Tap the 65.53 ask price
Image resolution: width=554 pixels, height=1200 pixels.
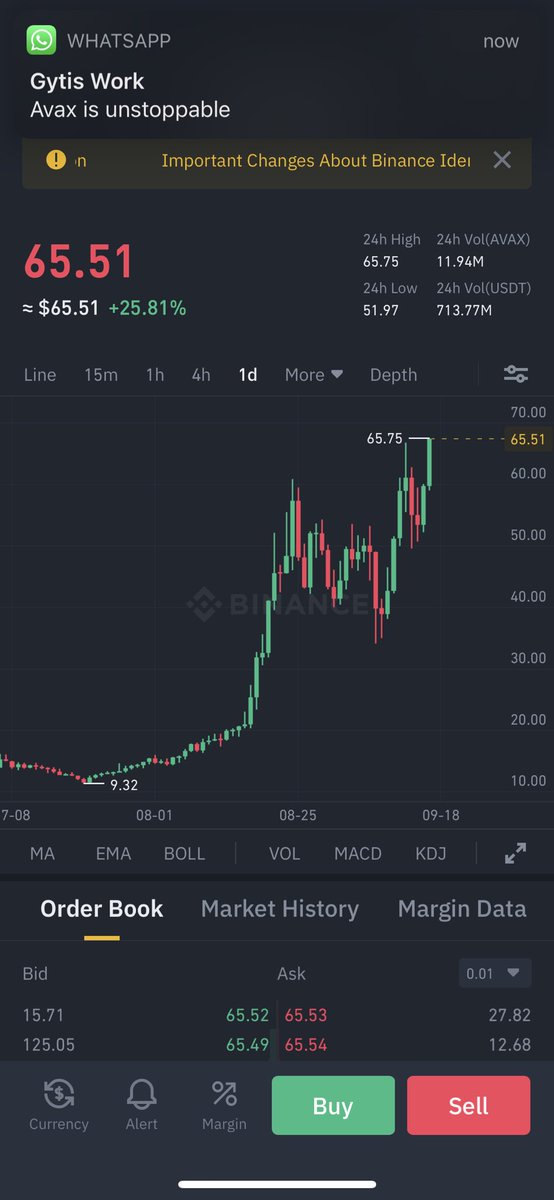click(306, 1015)
